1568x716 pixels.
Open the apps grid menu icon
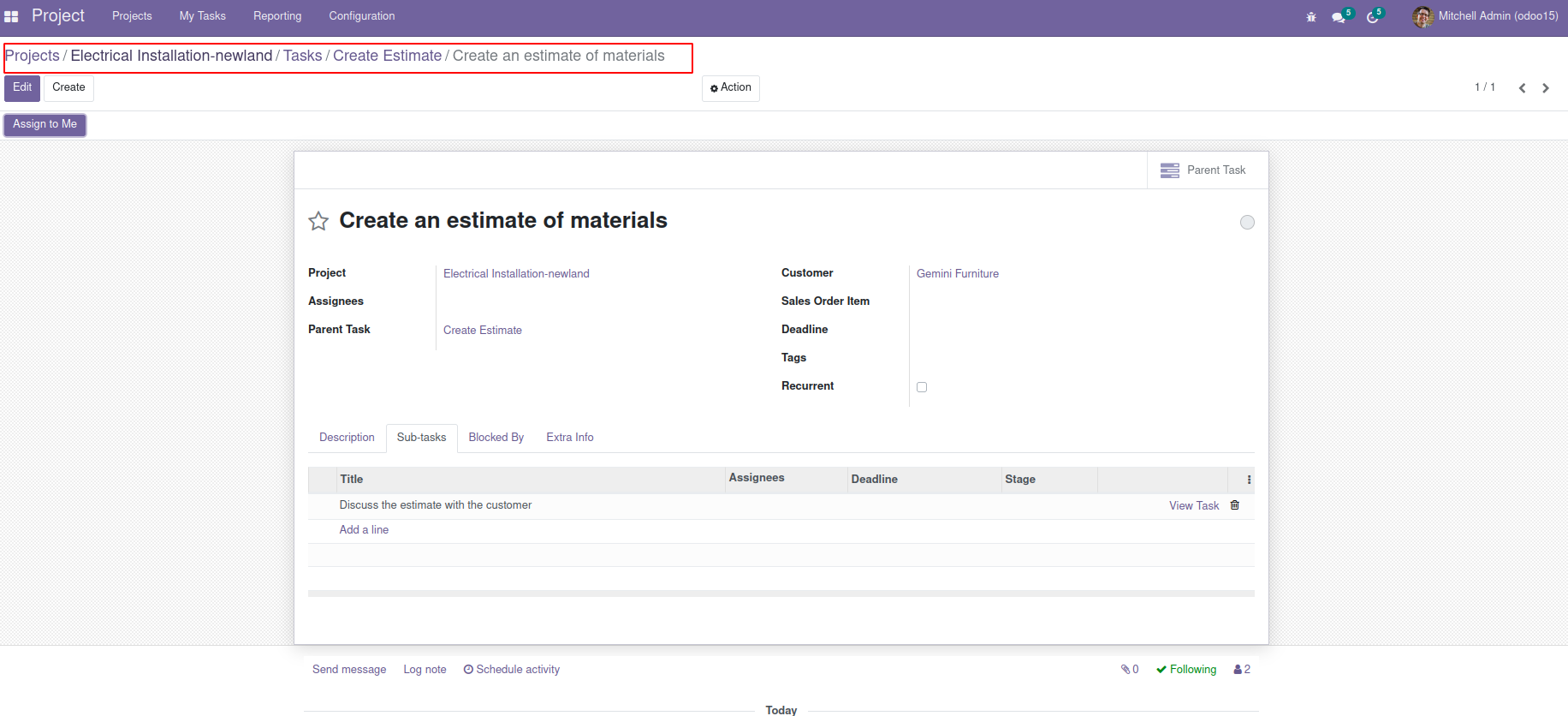pyautogui.click(x=11, y=16)
